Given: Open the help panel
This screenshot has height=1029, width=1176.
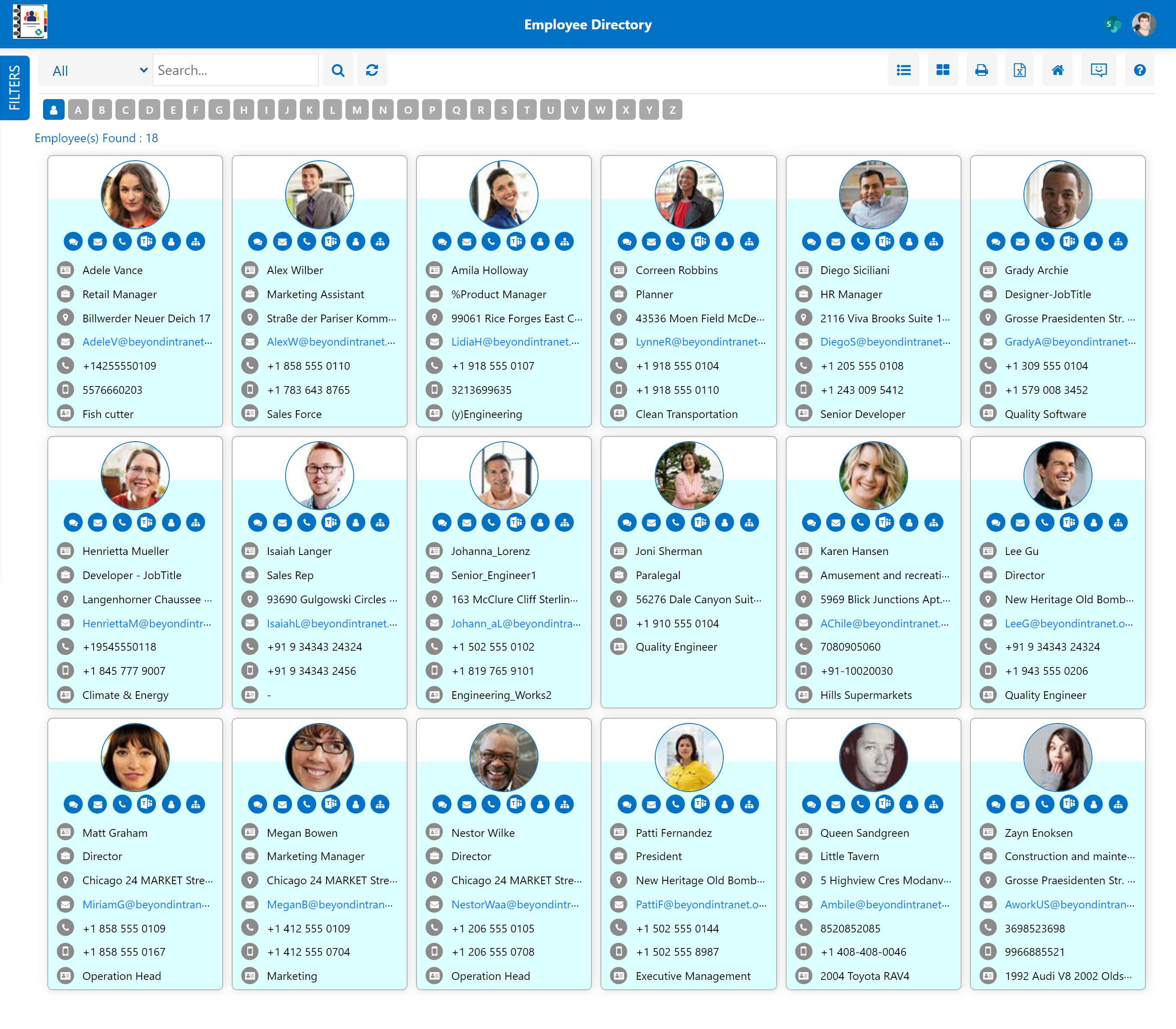Looking at the screenshot, I should 1140,69.
